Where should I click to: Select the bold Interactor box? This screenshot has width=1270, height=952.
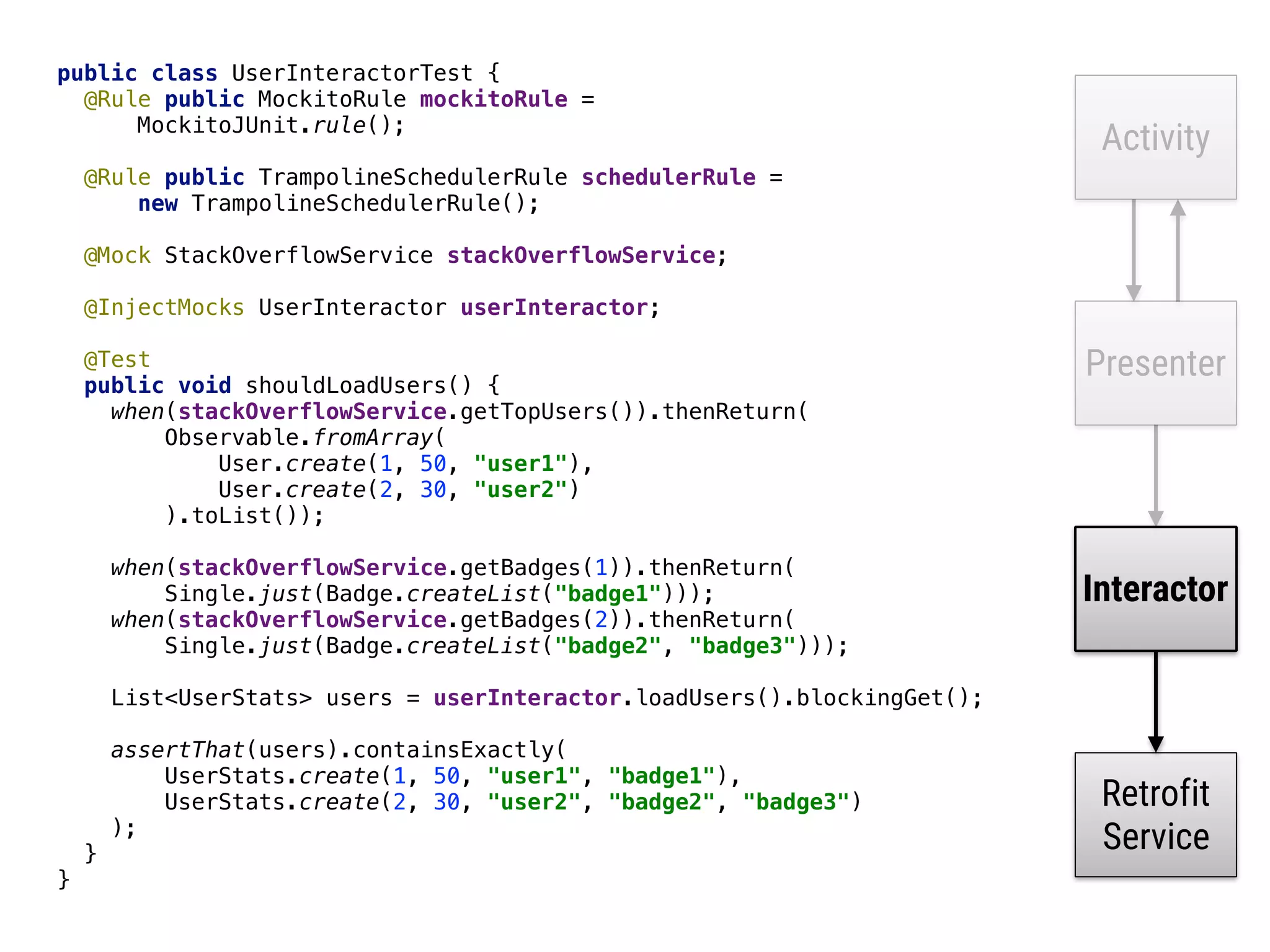[1155, 588]
